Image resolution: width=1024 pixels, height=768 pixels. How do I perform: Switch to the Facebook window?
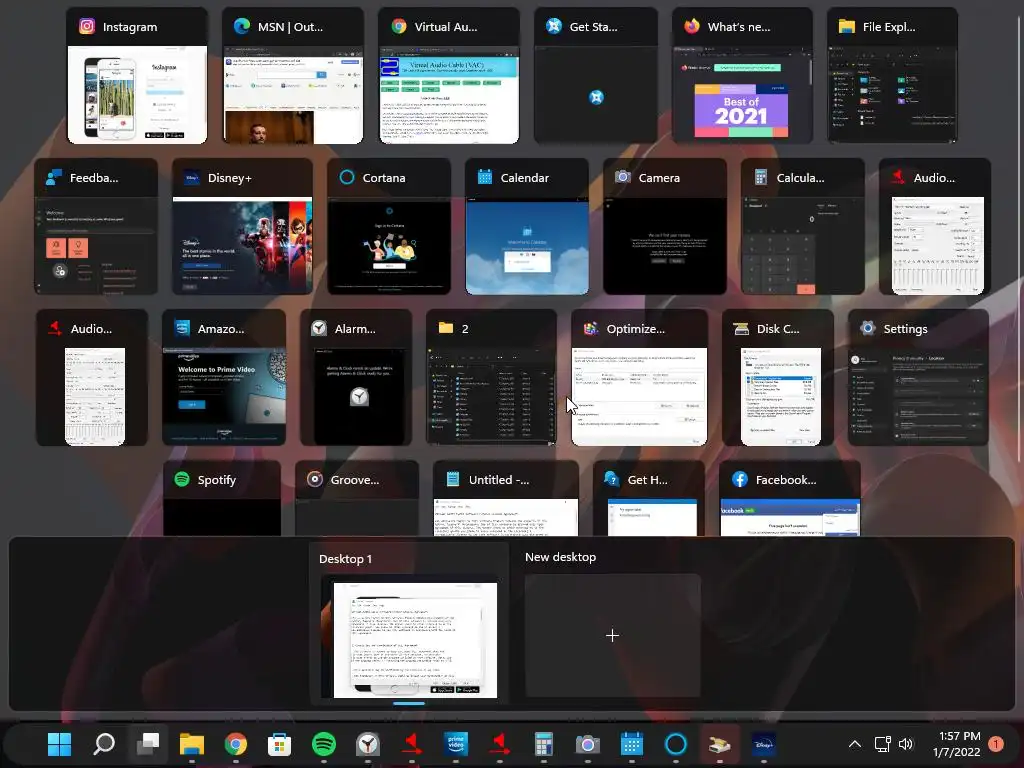pos(790,498)
